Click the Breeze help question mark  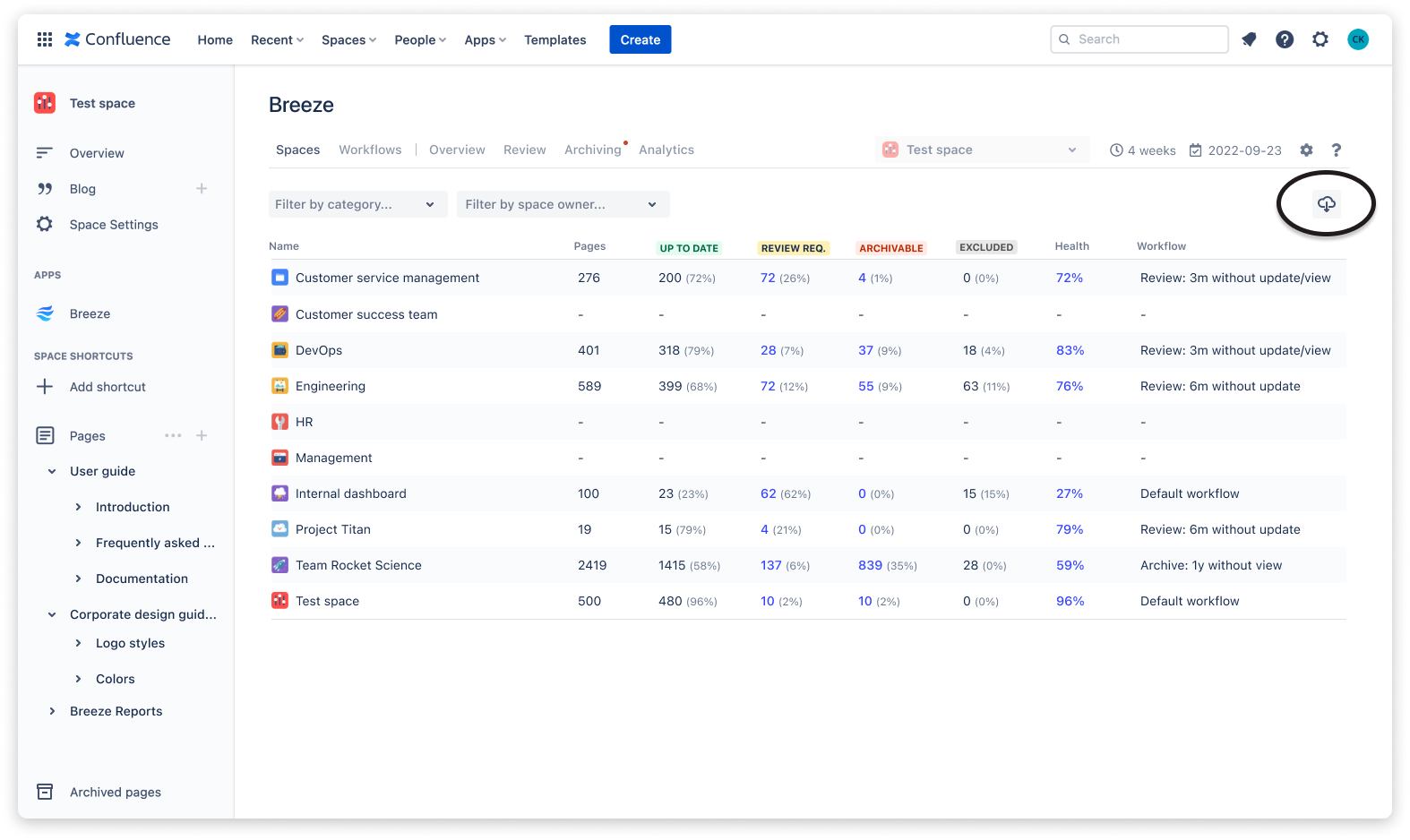pyautogui.click(x=1337, y=150)
